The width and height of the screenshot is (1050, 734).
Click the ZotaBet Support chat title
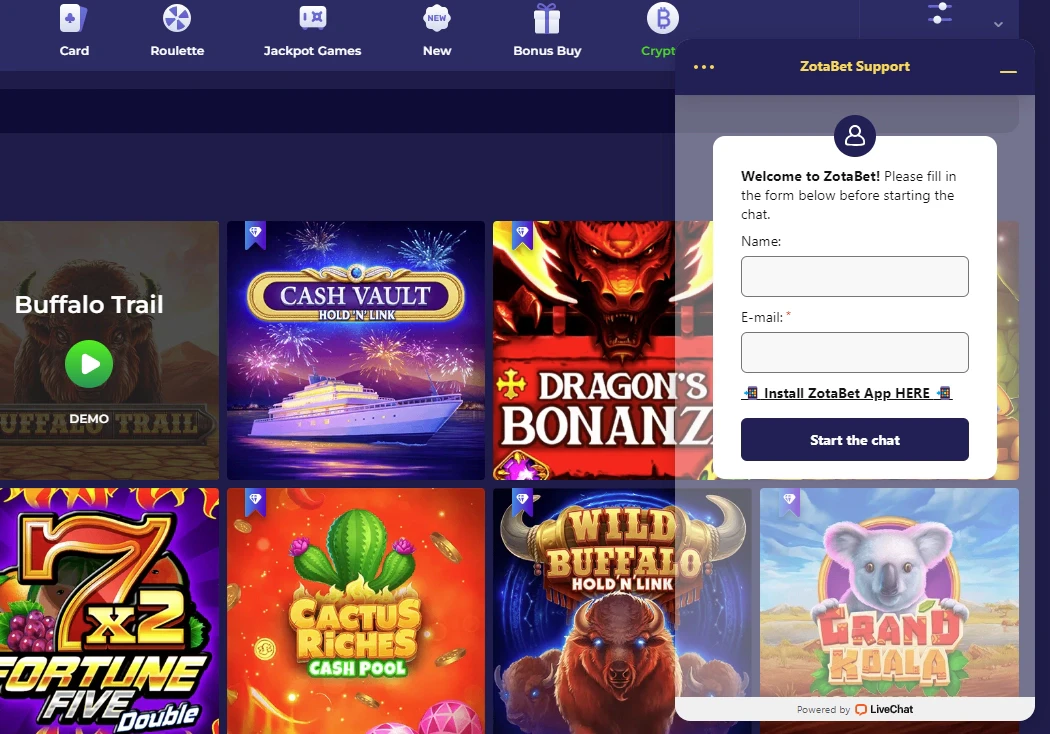pos(854,66)
